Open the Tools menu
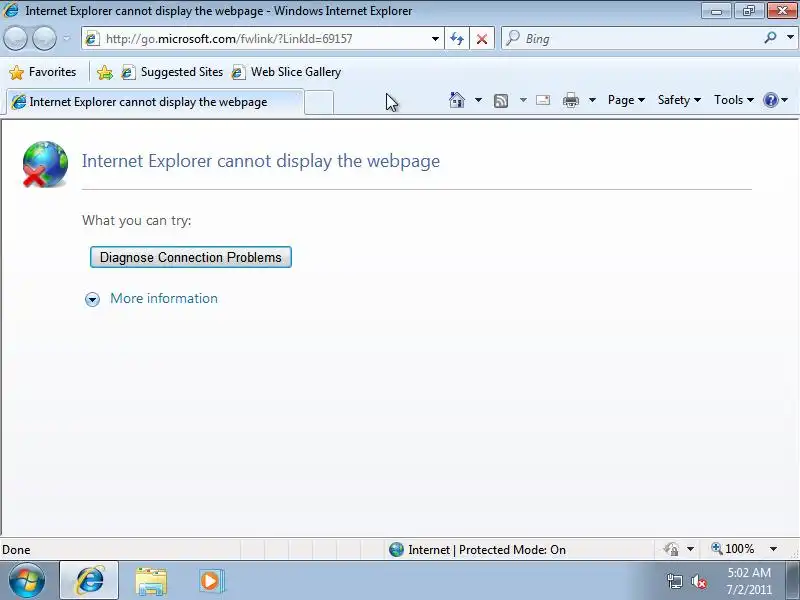800x600 pixels. pos(734,100)
